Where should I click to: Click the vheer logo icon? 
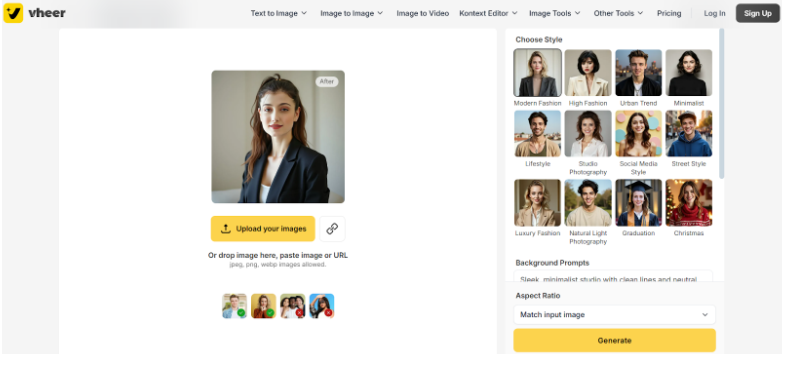(x=13, y=13)
